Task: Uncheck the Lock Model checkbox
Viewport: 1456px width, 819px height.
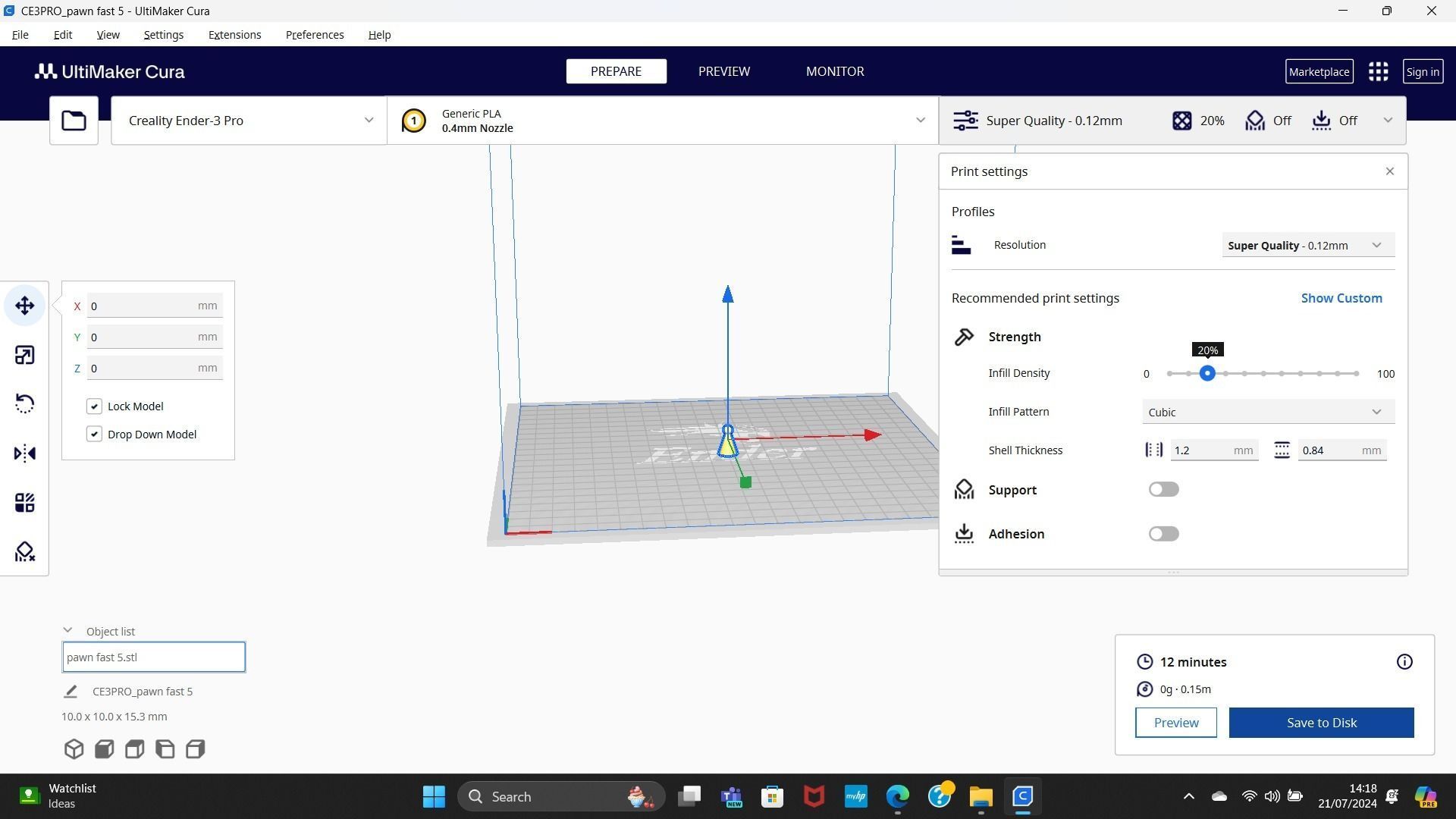Action: (94, 406)
